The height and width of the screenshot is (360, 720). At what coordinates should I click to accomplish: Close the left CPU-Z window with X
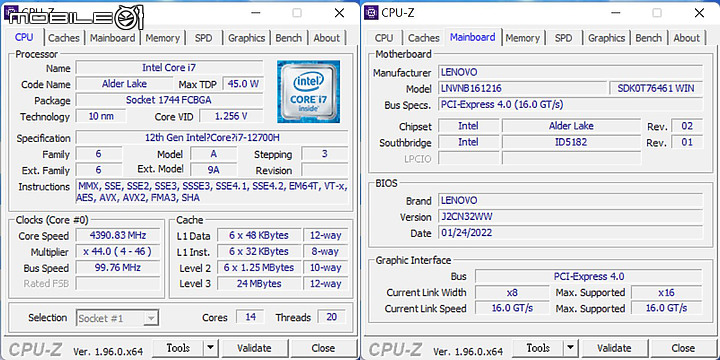(x=339, y=13)
